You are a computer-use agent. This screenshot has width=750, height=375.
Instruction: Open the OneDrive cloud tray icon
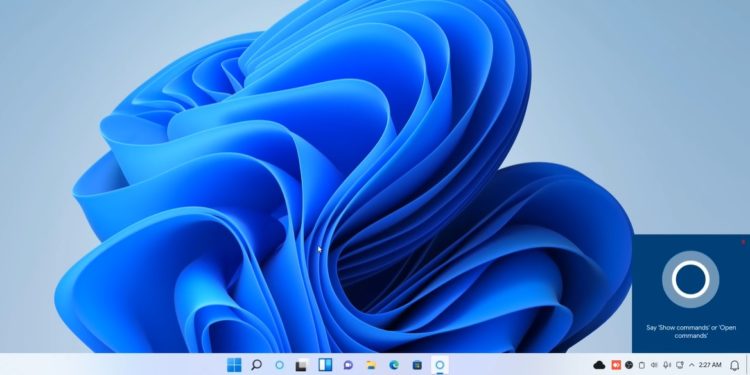[x=599, y=365]
